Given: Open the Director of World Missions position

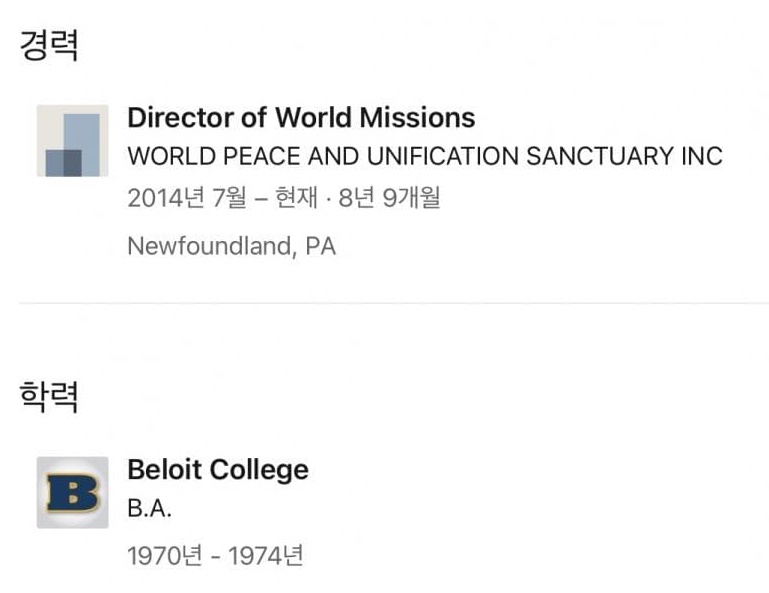Looking at the screenshot, I should click(x=301, y=118).
